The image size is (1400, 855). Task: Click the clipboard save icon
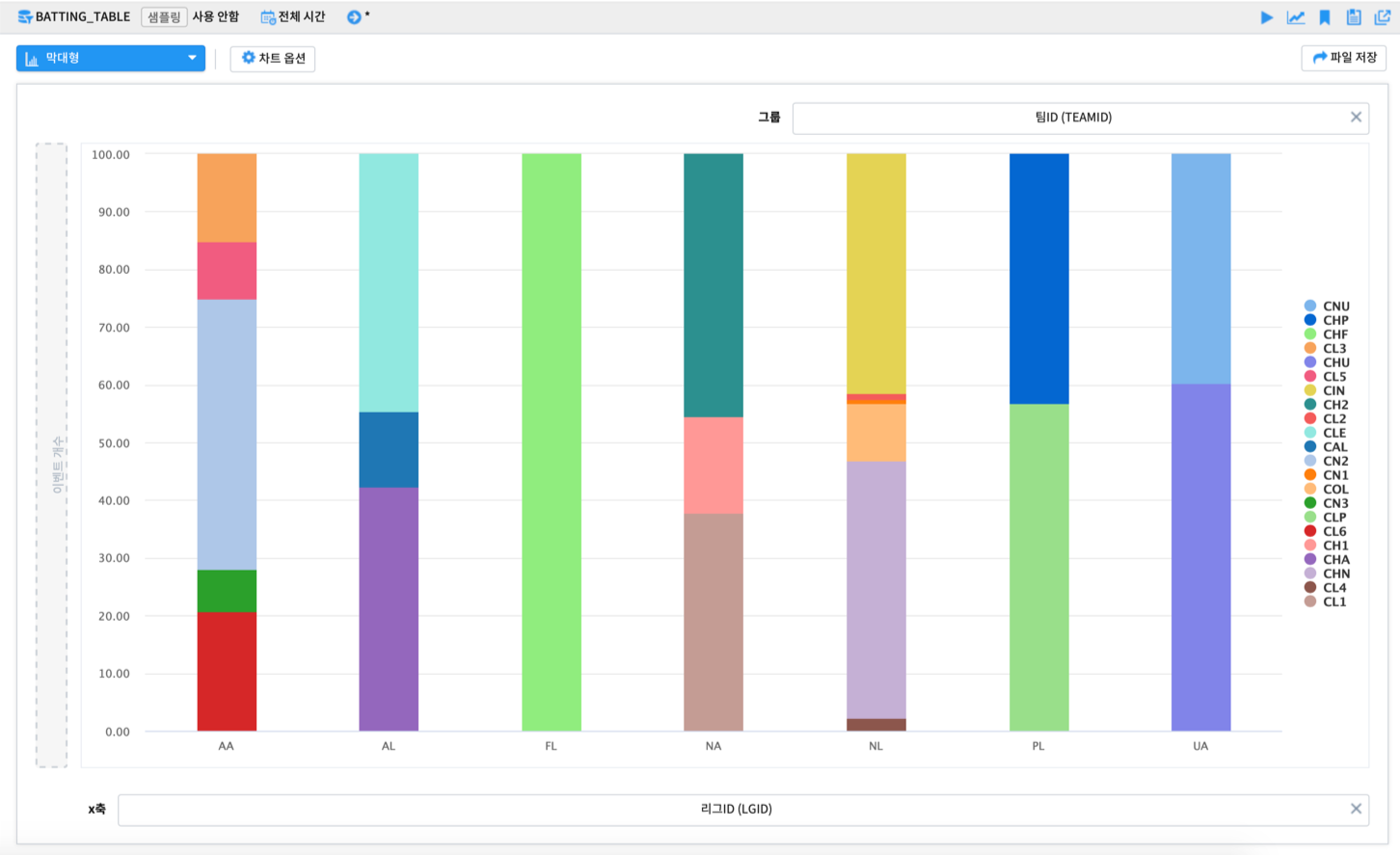pyautogui.click(x=1354, y=17)
